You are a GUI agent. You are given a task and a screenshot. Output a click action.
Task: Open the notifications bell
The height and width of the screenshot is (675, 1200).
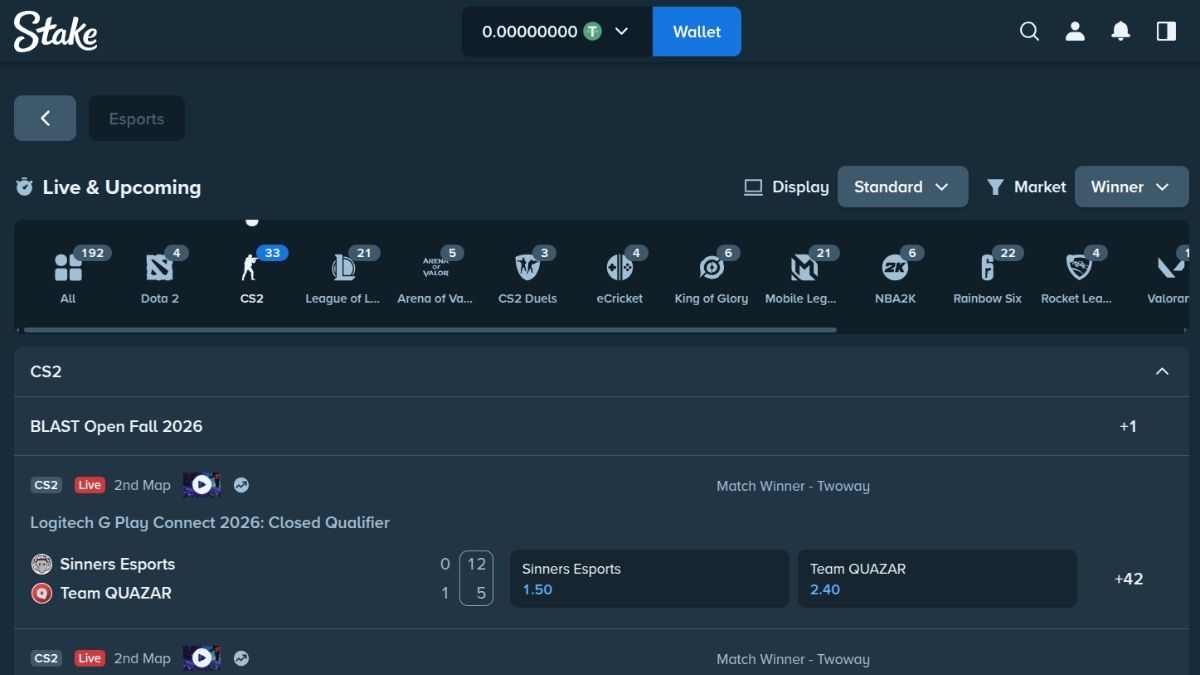(x=1121, y=32)
